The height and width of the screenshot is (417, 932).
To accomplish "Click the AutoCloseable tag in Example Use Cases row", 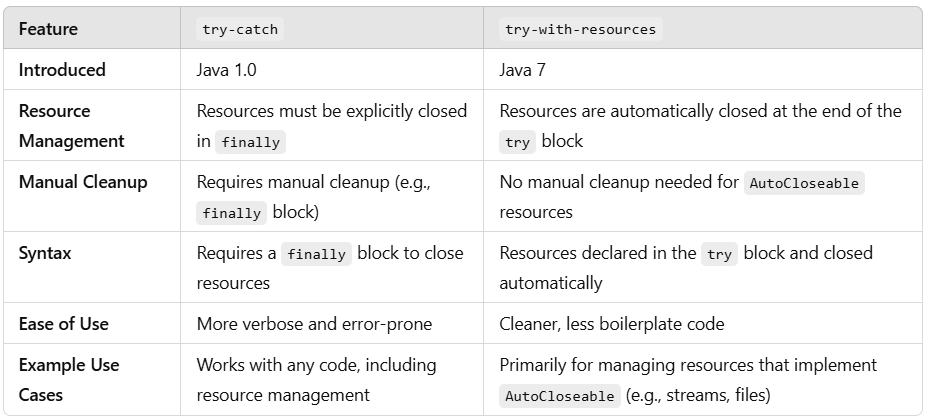I will tap(560, 396).
